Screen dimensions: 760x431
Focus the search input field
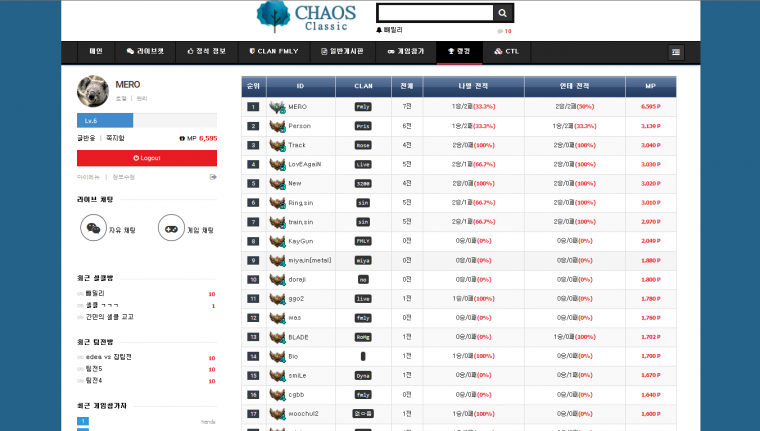(435, 13)
